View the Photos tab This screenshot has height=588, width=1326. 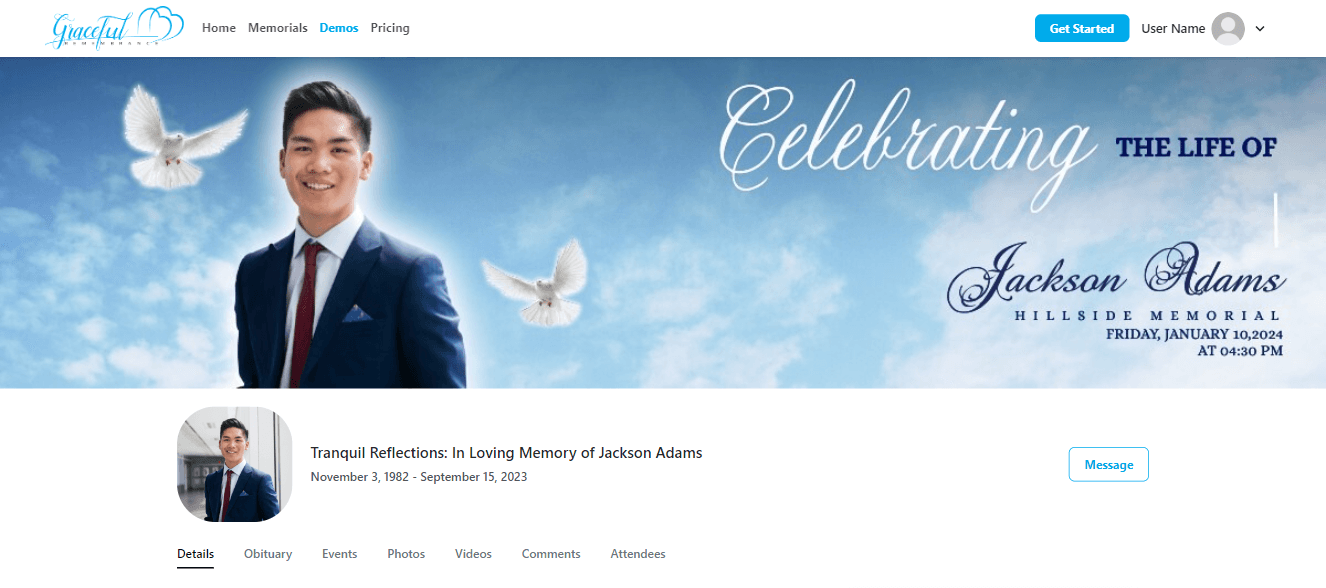coord(406,554)
